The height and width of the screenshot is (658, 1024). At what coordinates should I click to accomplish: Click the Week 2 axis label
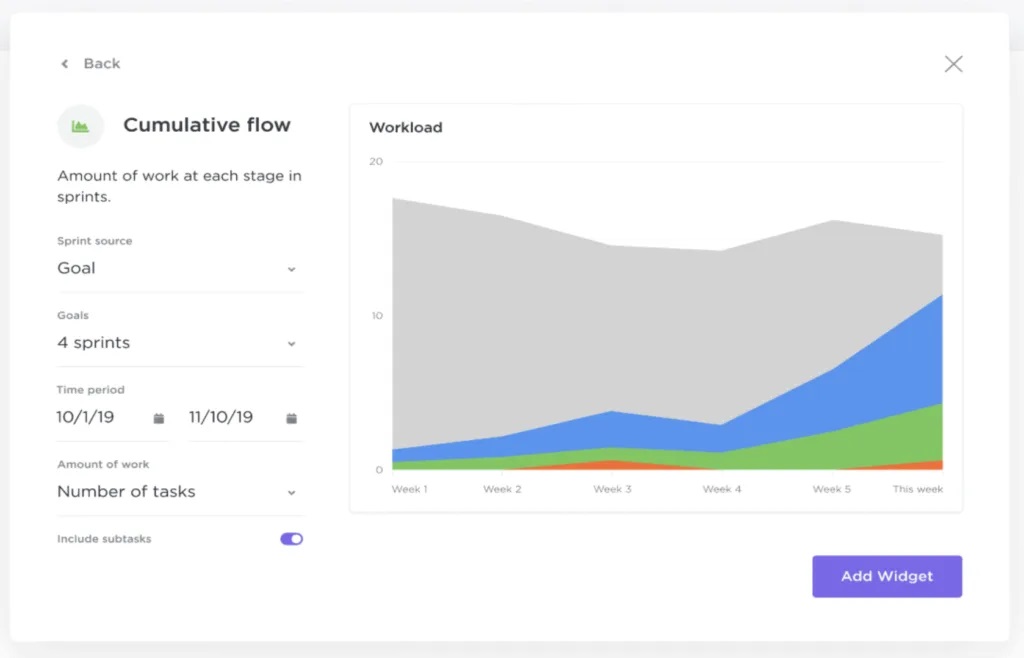pyautogui.click(x=502, y=489)
